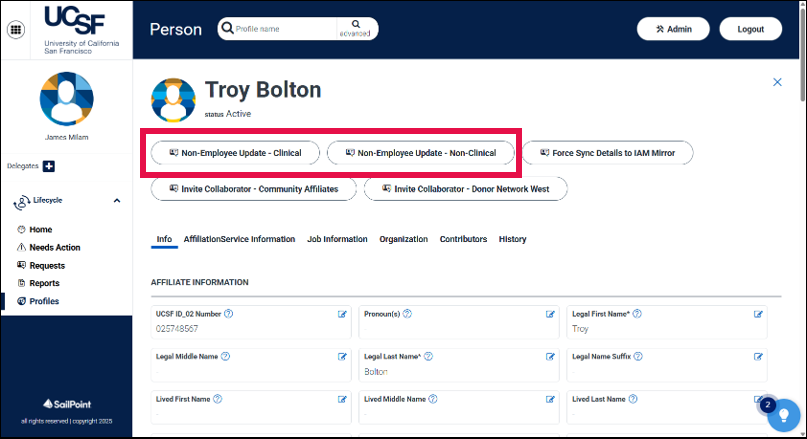Click Invite Collaborator - Community Affiliates
The width and height of the screenshot is (807, 439).
(254, 189)
